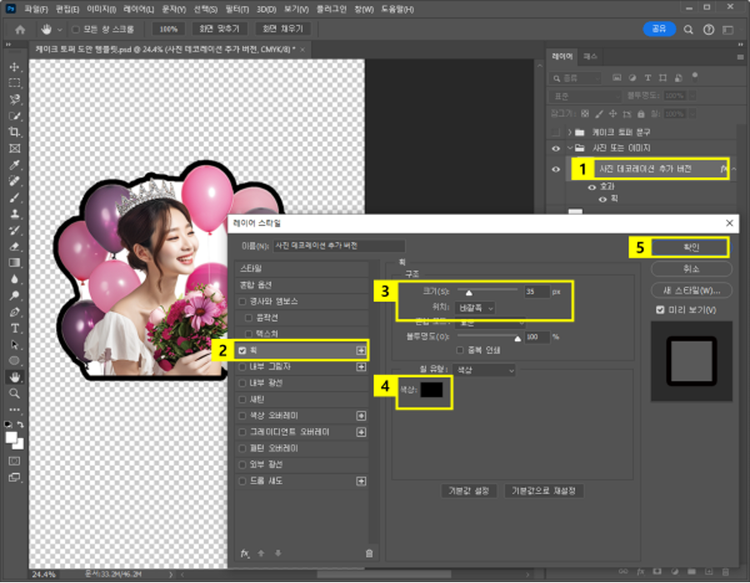Click the stroke size value field

(537, 291)
